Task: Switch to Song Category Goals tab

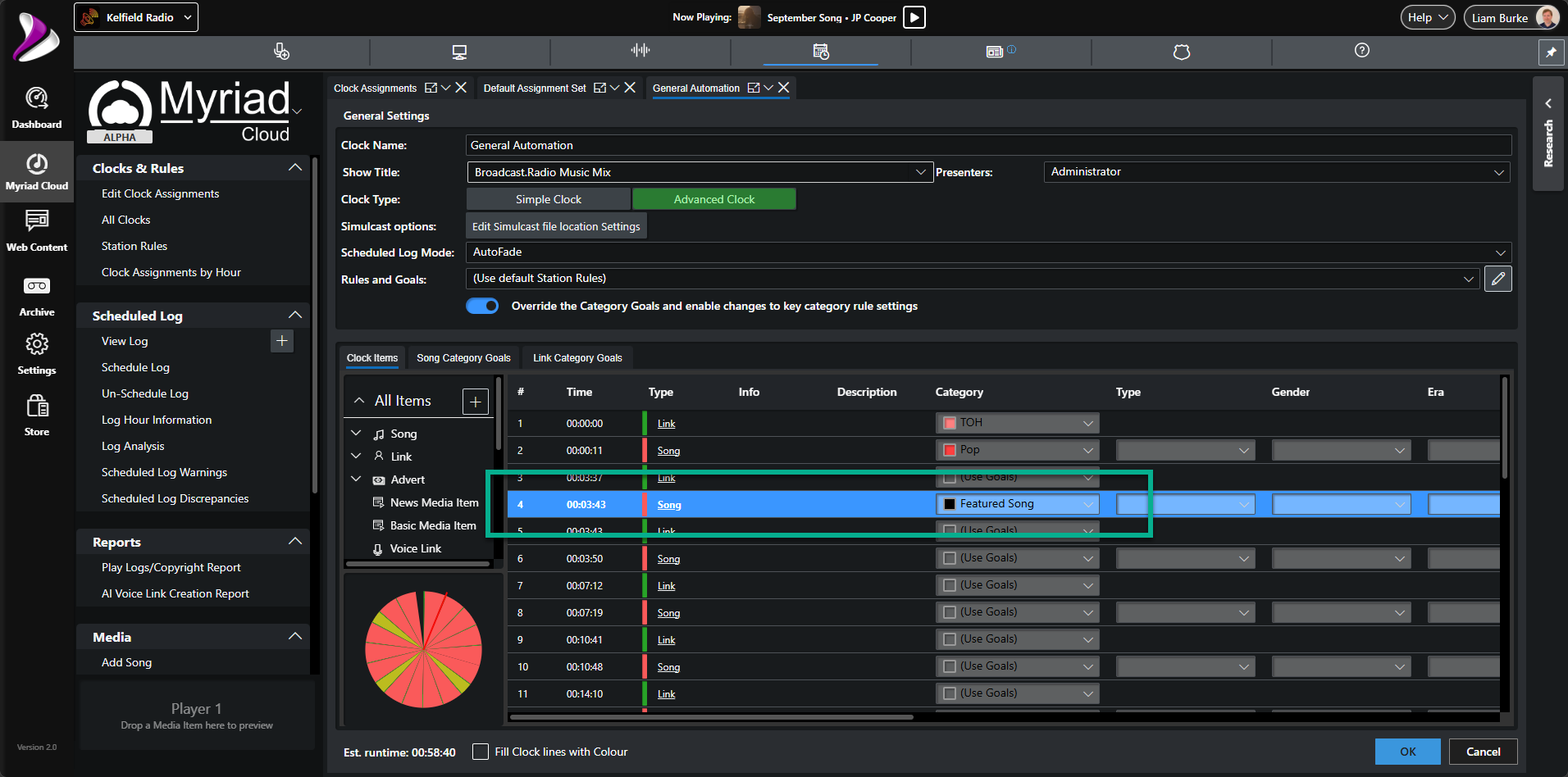Action: coord(463,358)
